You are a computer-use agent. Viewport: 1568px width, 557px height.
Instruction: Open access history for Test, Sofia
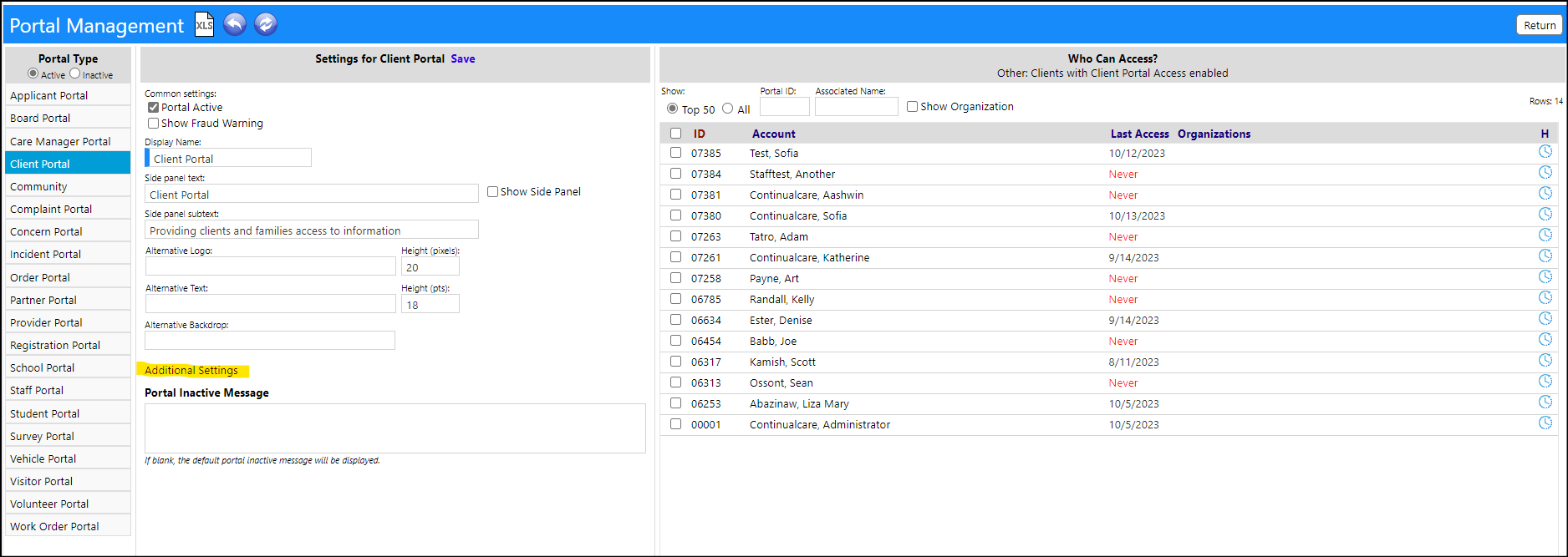pos(1545,152)
